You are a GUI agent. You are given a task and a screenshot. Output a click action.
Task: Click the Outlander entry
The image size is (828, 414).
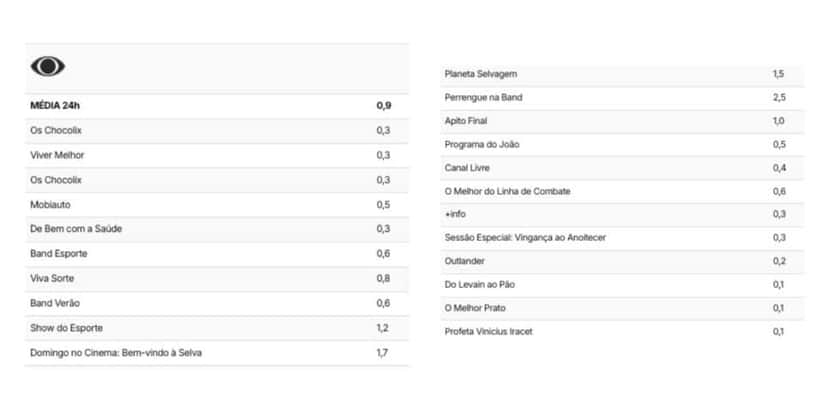[x=623, y=261]
